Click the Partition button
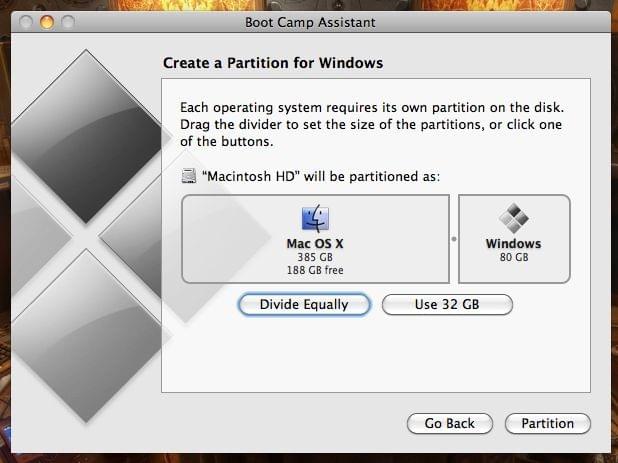 click(548, 423)
